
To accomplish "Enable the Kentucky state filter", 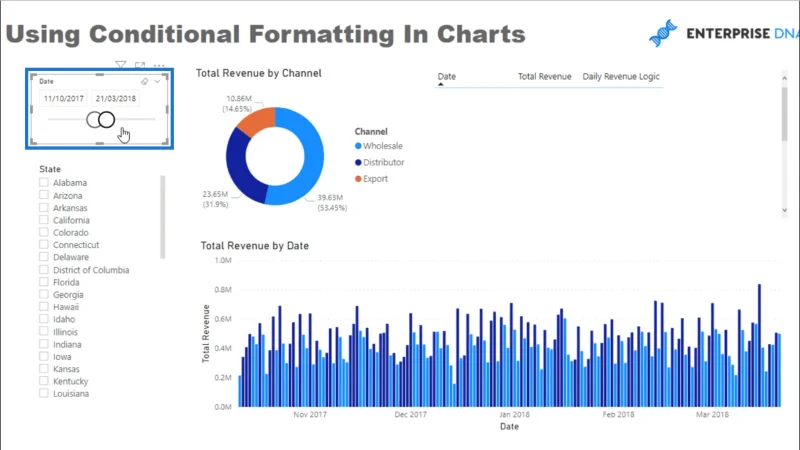I will (x=44, y=381).
